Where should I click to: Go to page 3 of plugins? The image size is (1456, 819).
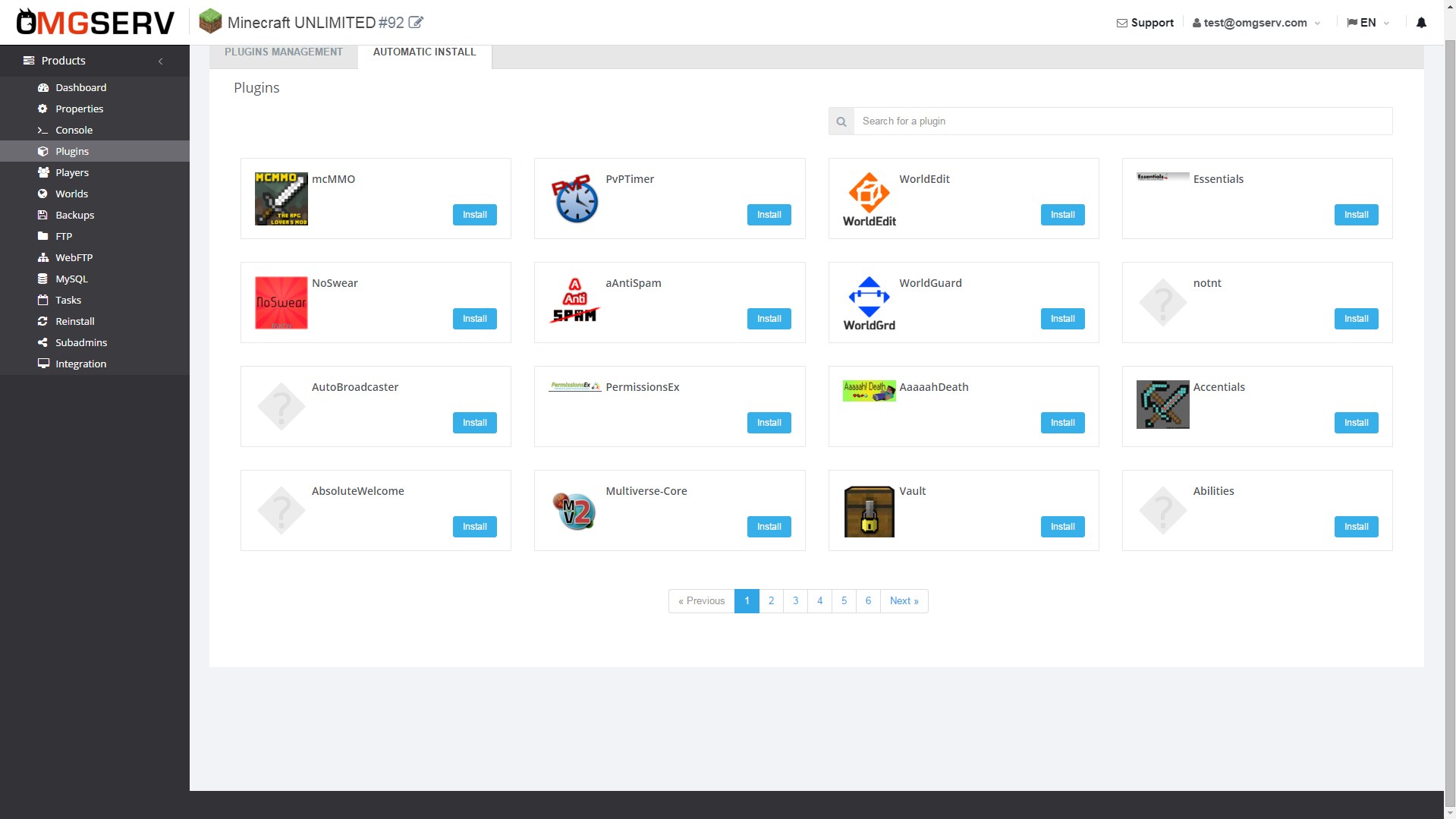pyautogui.click(x=795, y=601)
